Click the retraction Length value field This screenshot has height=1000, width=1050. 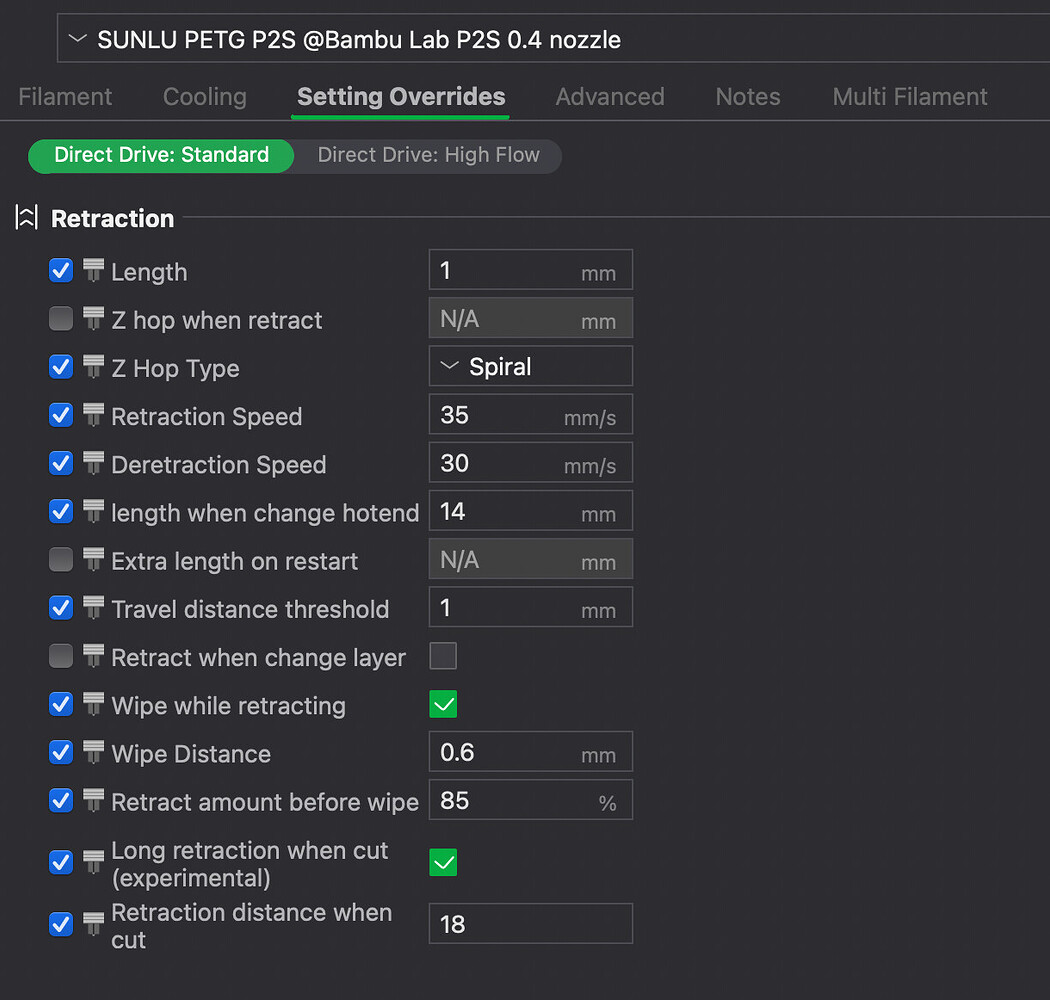531,270
